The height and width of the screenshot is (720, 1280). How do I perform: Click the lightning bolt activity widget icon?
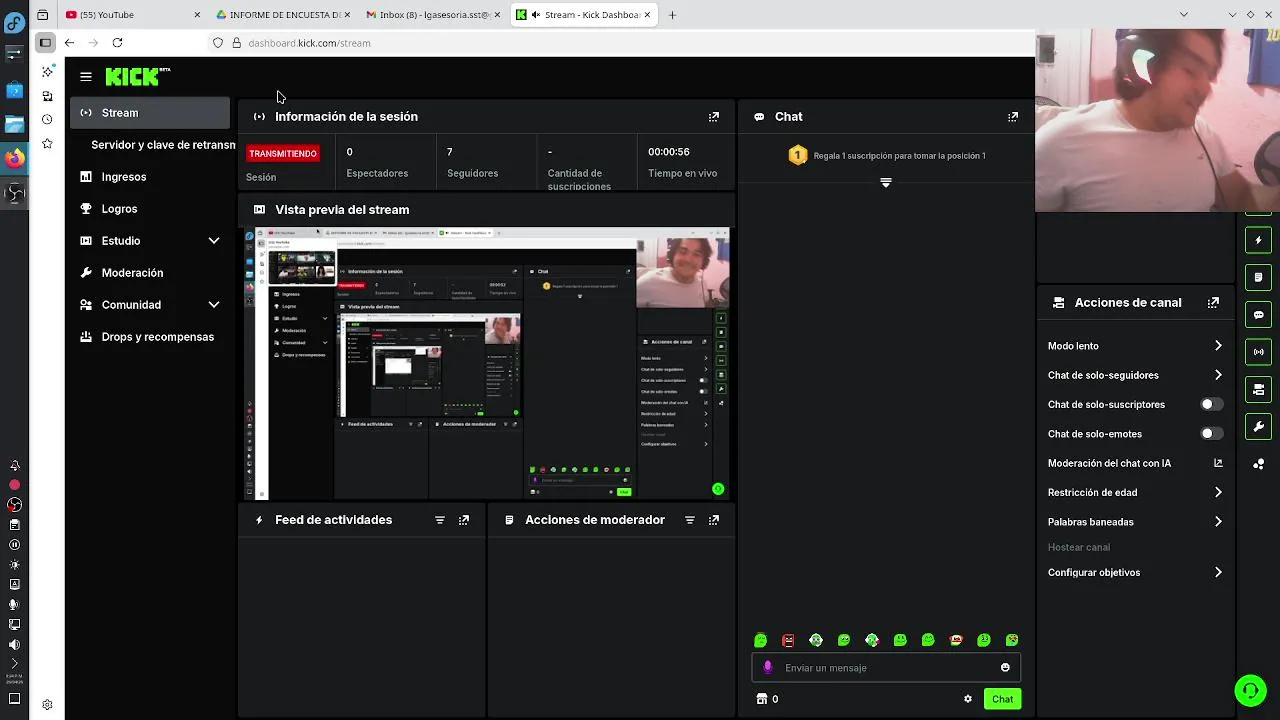1258,240
